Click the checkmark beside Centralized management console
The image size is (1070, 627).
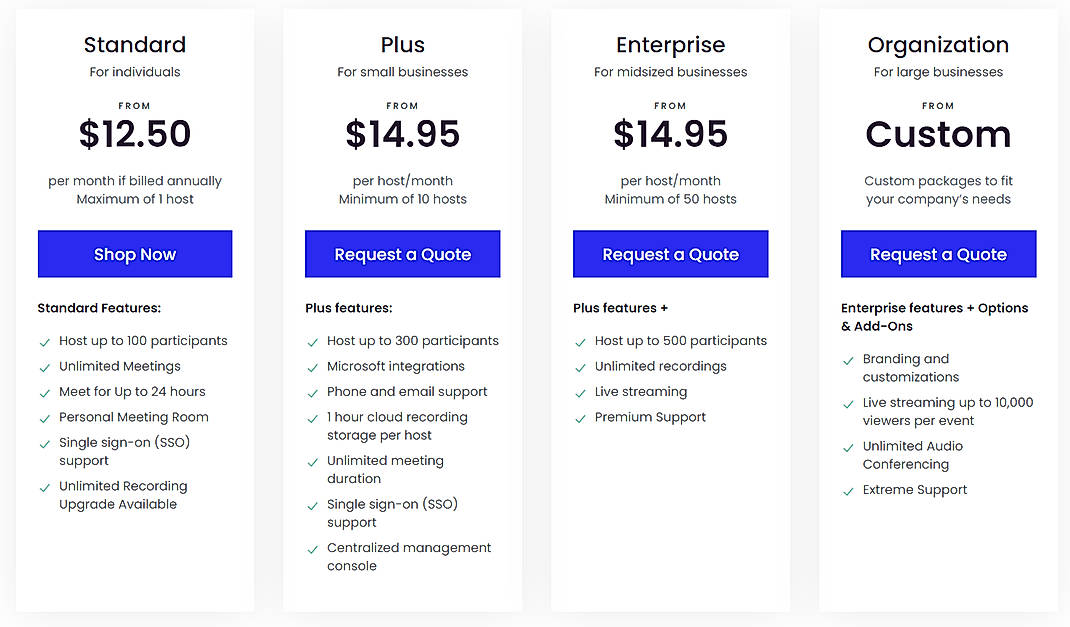(312, 548)
